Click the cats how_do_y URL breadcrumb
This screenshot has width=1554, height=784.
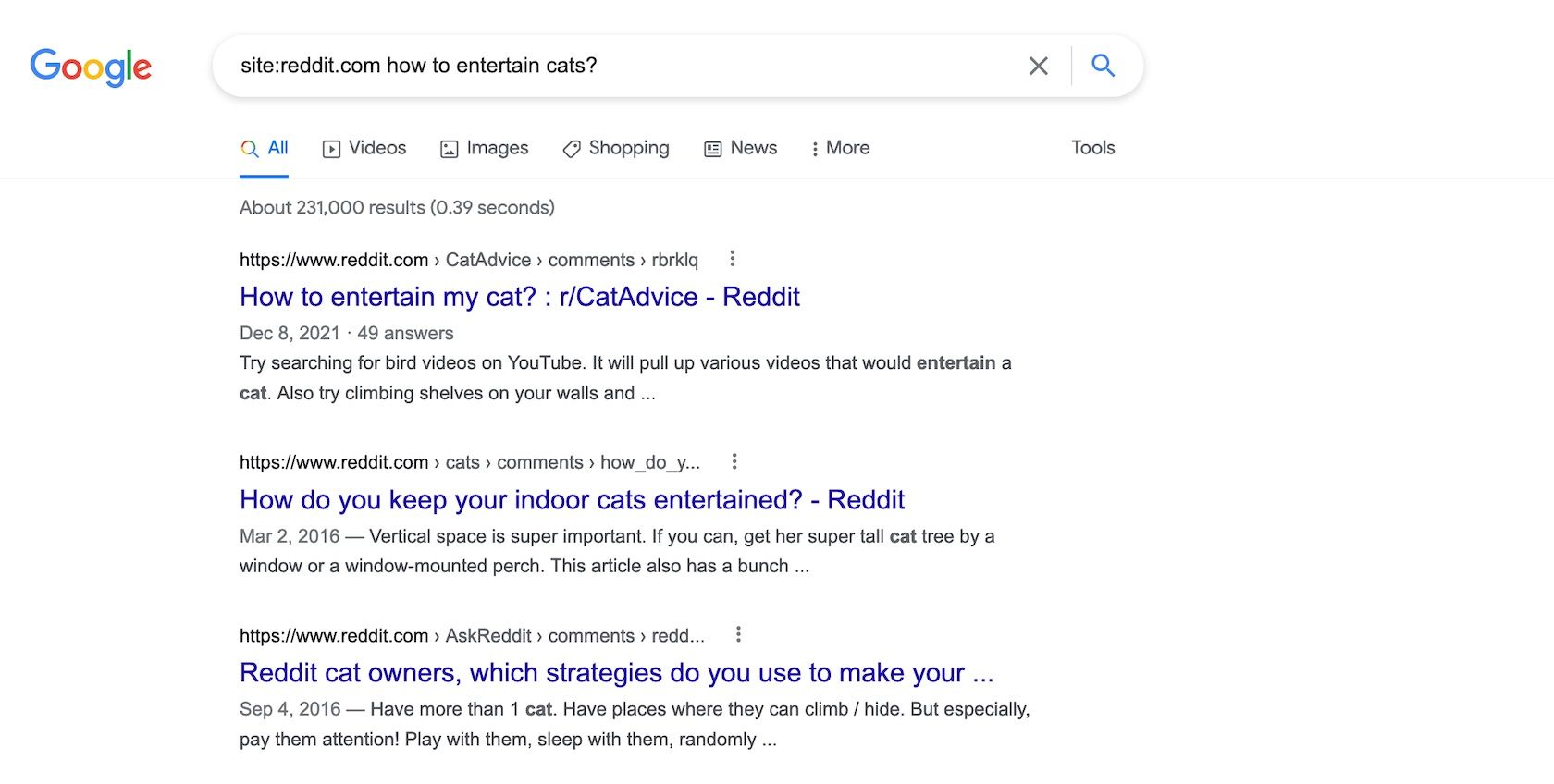point(470,462)
